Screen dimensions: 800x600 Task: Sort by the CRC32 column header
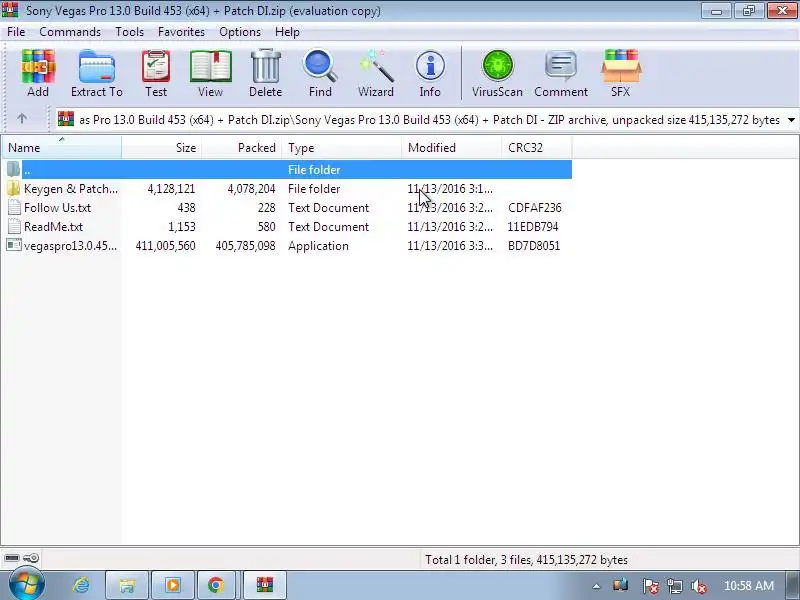point(537,147)
